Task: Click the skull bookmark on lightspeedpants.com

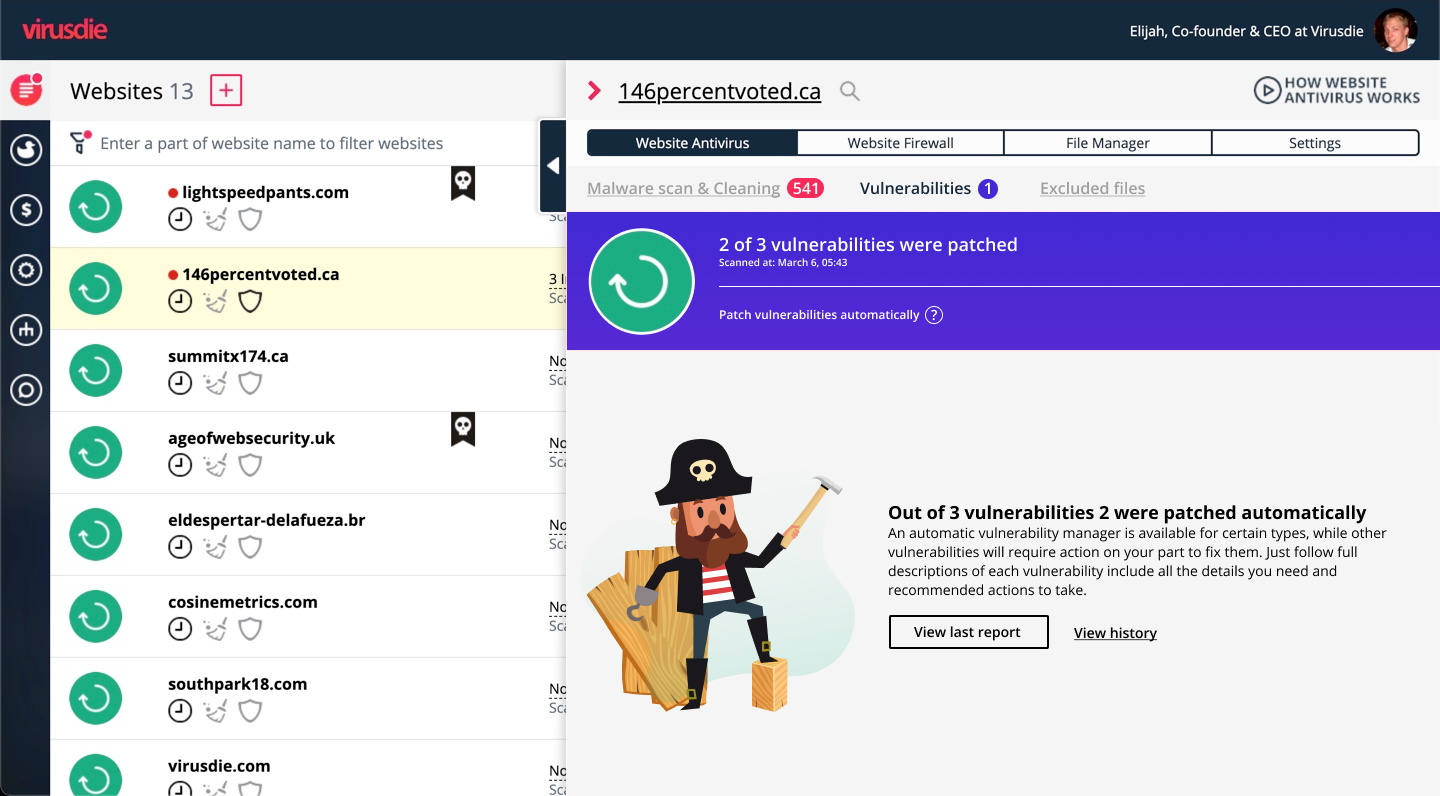Action: point(462,182)
